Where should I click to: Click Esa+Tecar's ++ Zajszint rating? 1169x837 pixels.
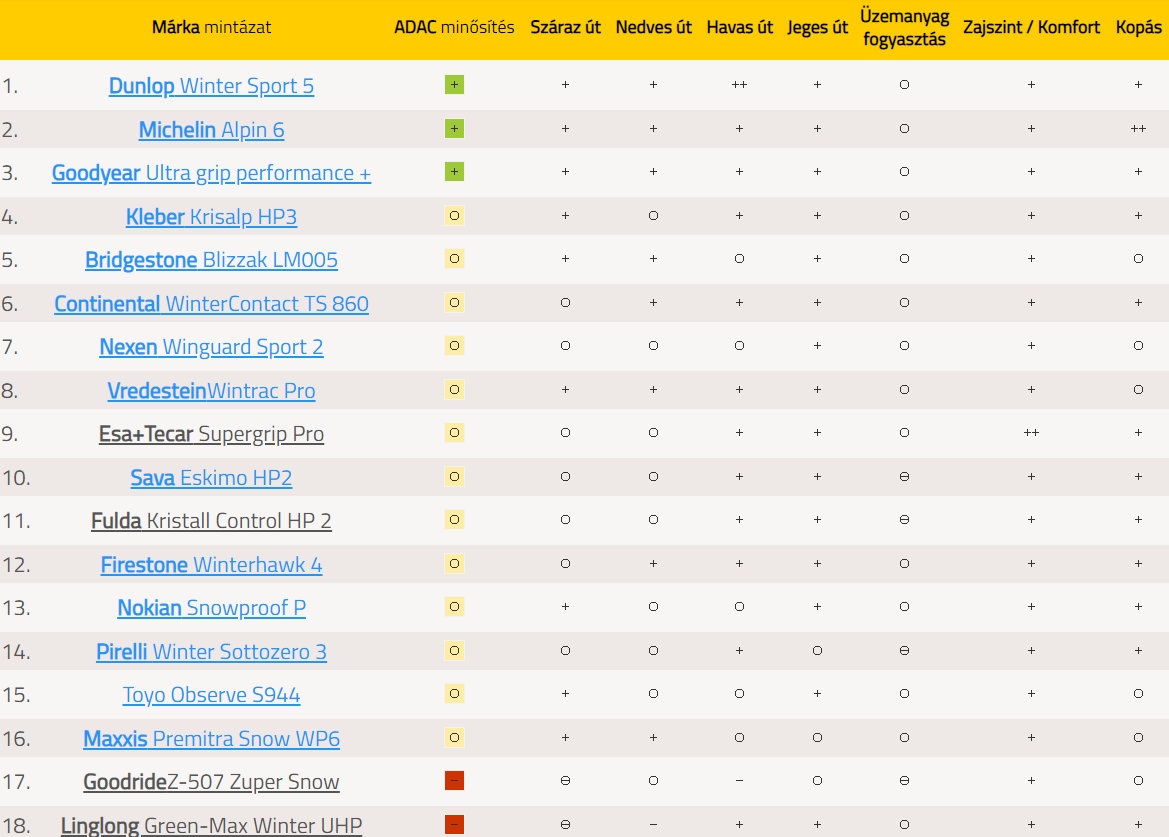[x=1031, y=433]
